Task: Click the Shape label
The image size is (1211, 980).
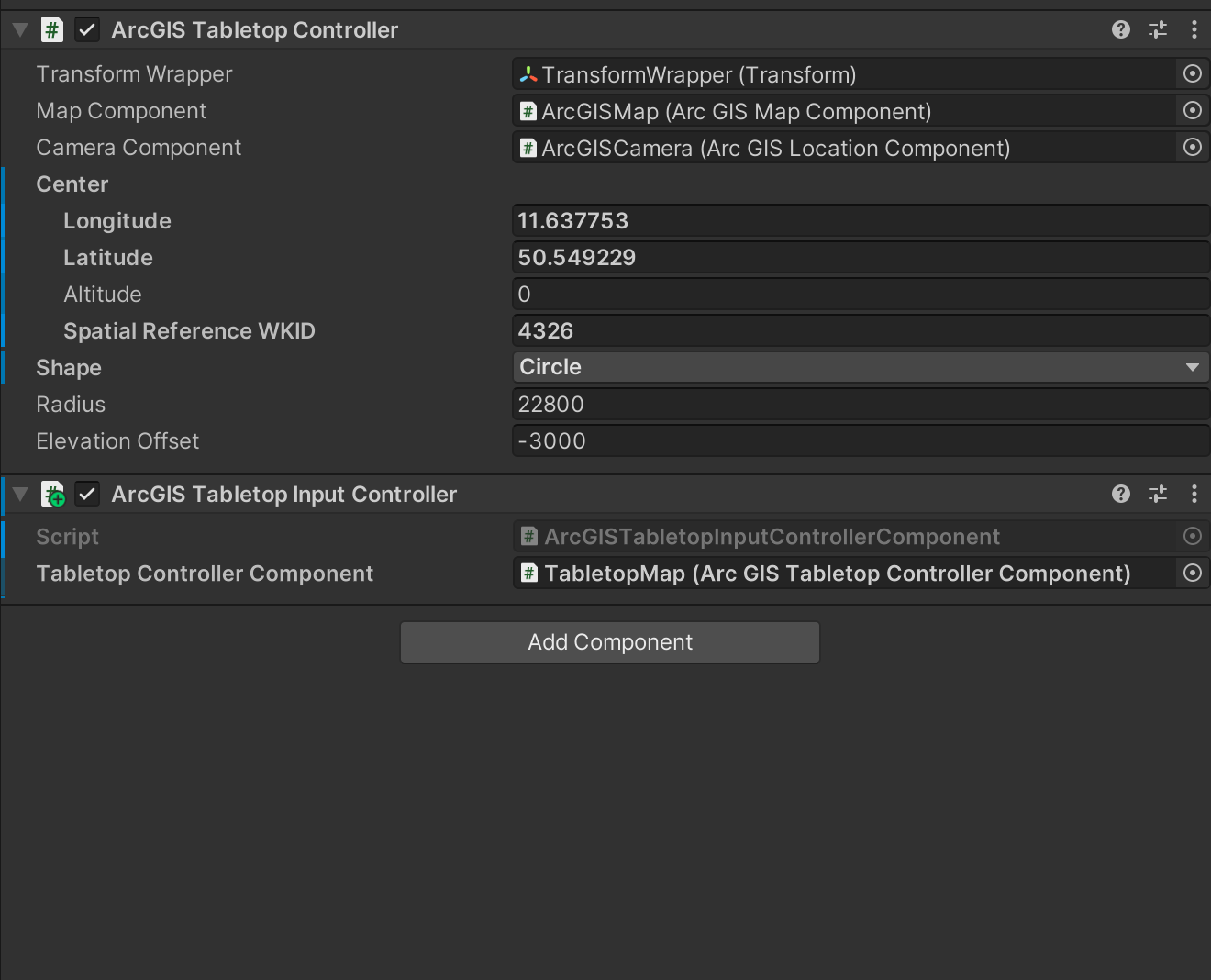Action: click(69, 368)
